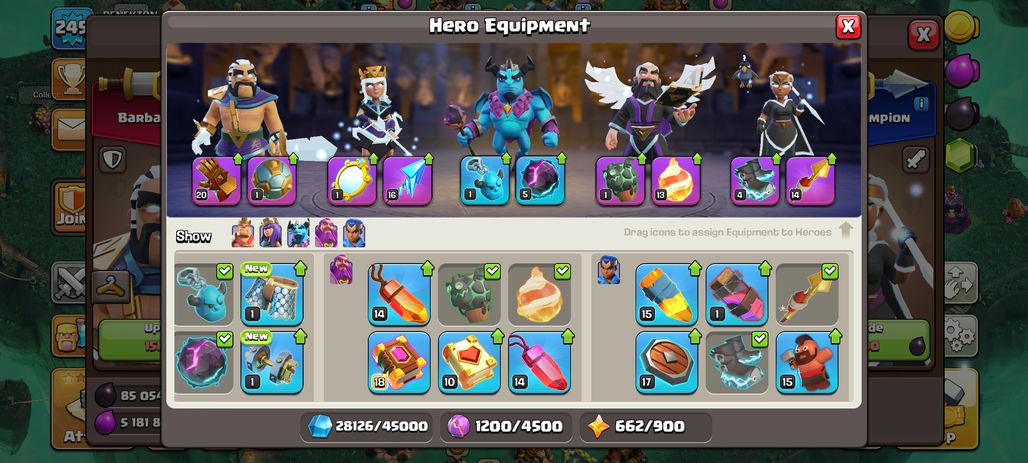This screenshot has height=463, width=1028.
Task: Select the Frozen Arrow equipment level 16
Action: 407,181
